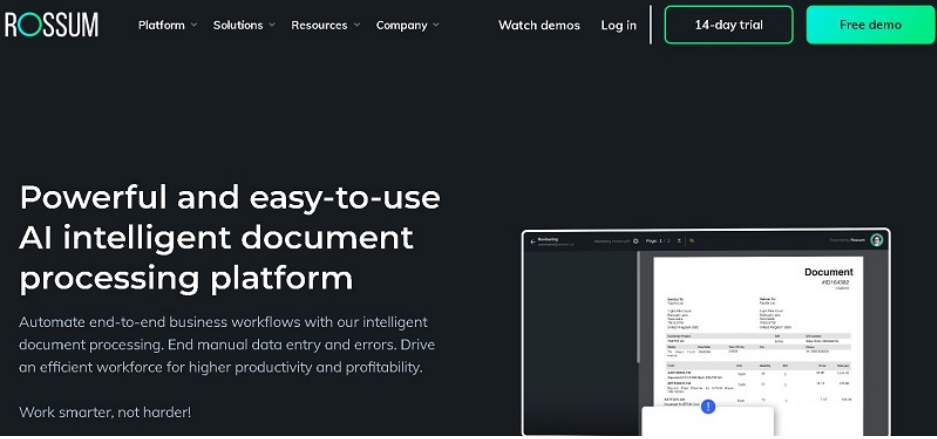Expand the chevron next to Company
This screenshot has width=937, height=439.
point(436,25)
